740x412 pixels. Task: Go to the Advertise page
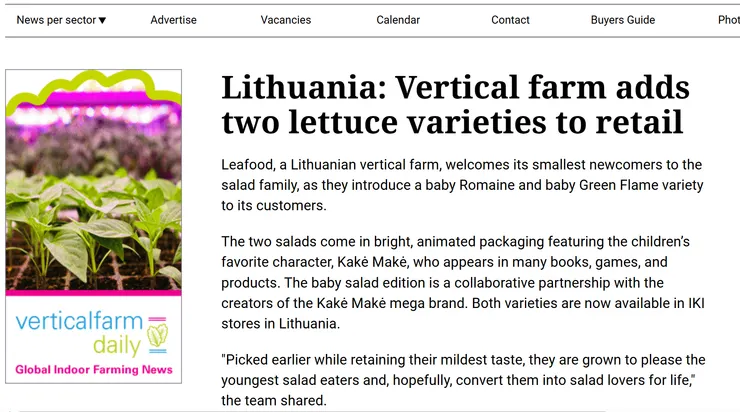click(x=173, y=20)
